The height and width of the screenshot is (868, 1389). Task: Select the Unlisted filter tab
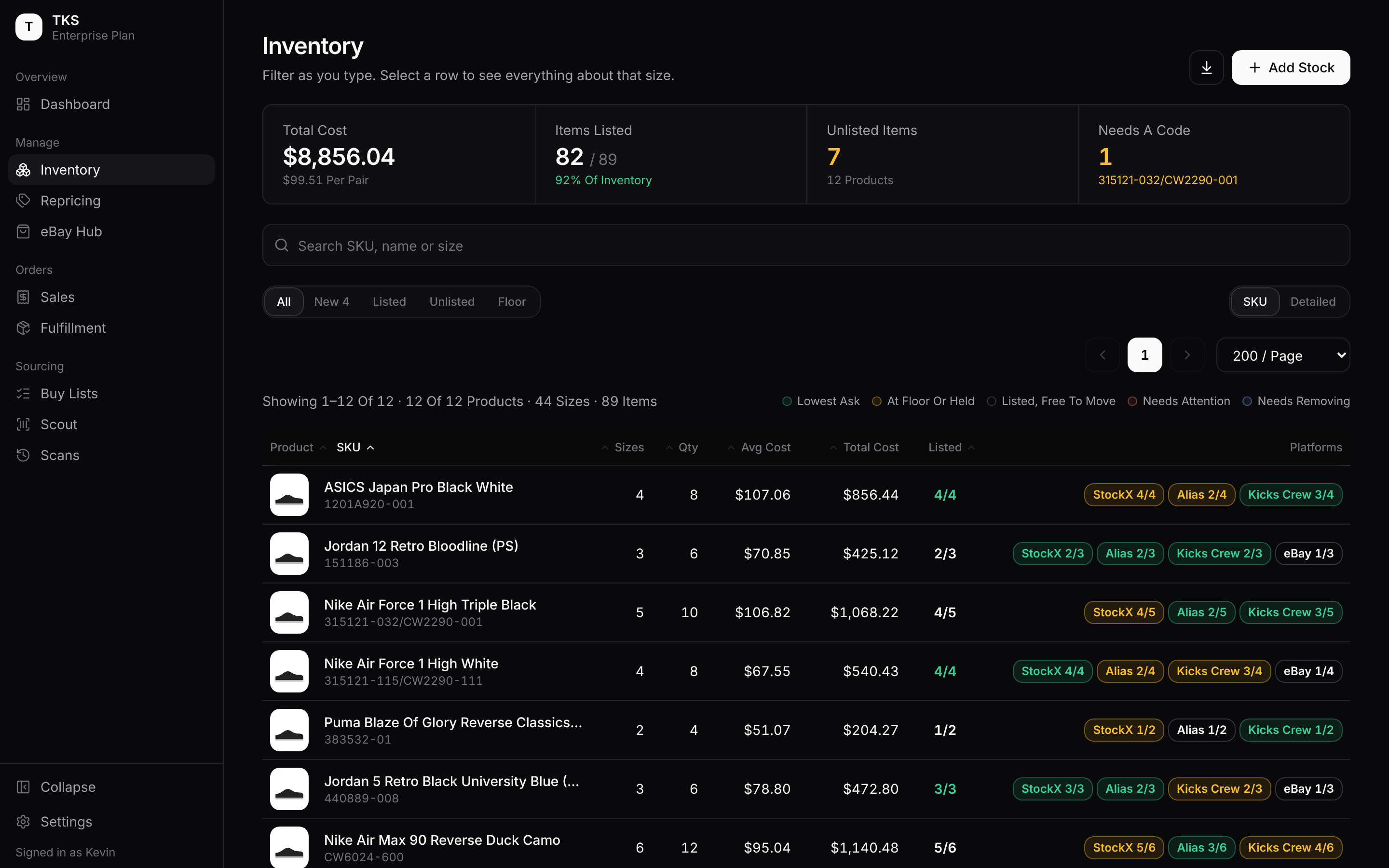452,302
